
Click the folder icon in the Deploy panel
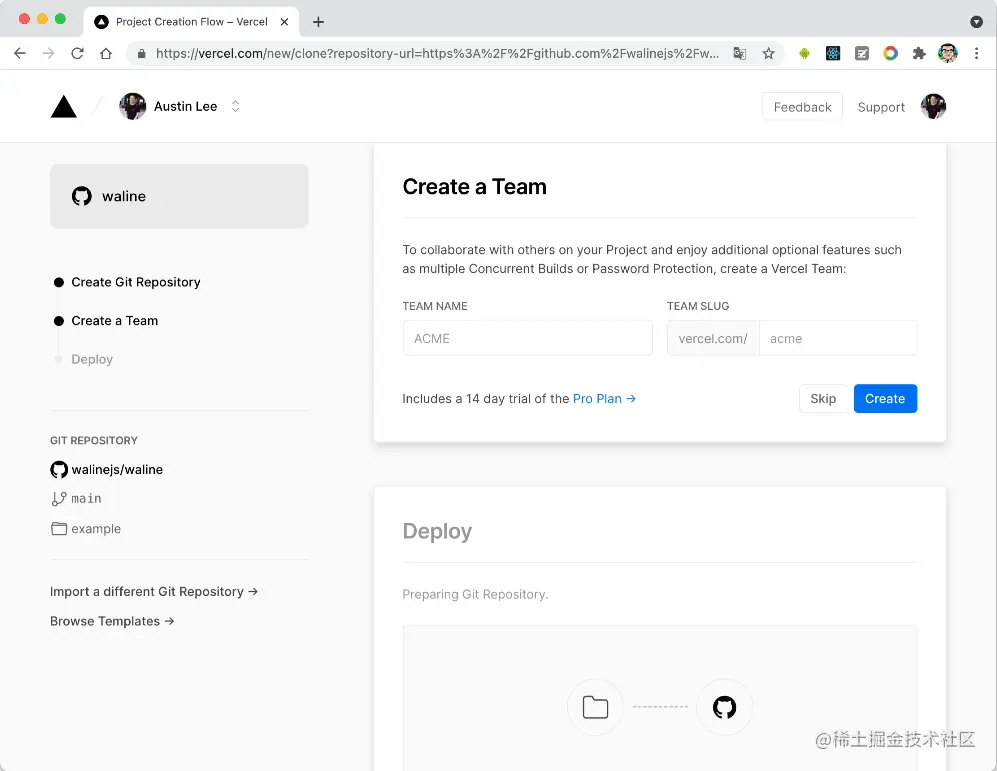point(595,707)
